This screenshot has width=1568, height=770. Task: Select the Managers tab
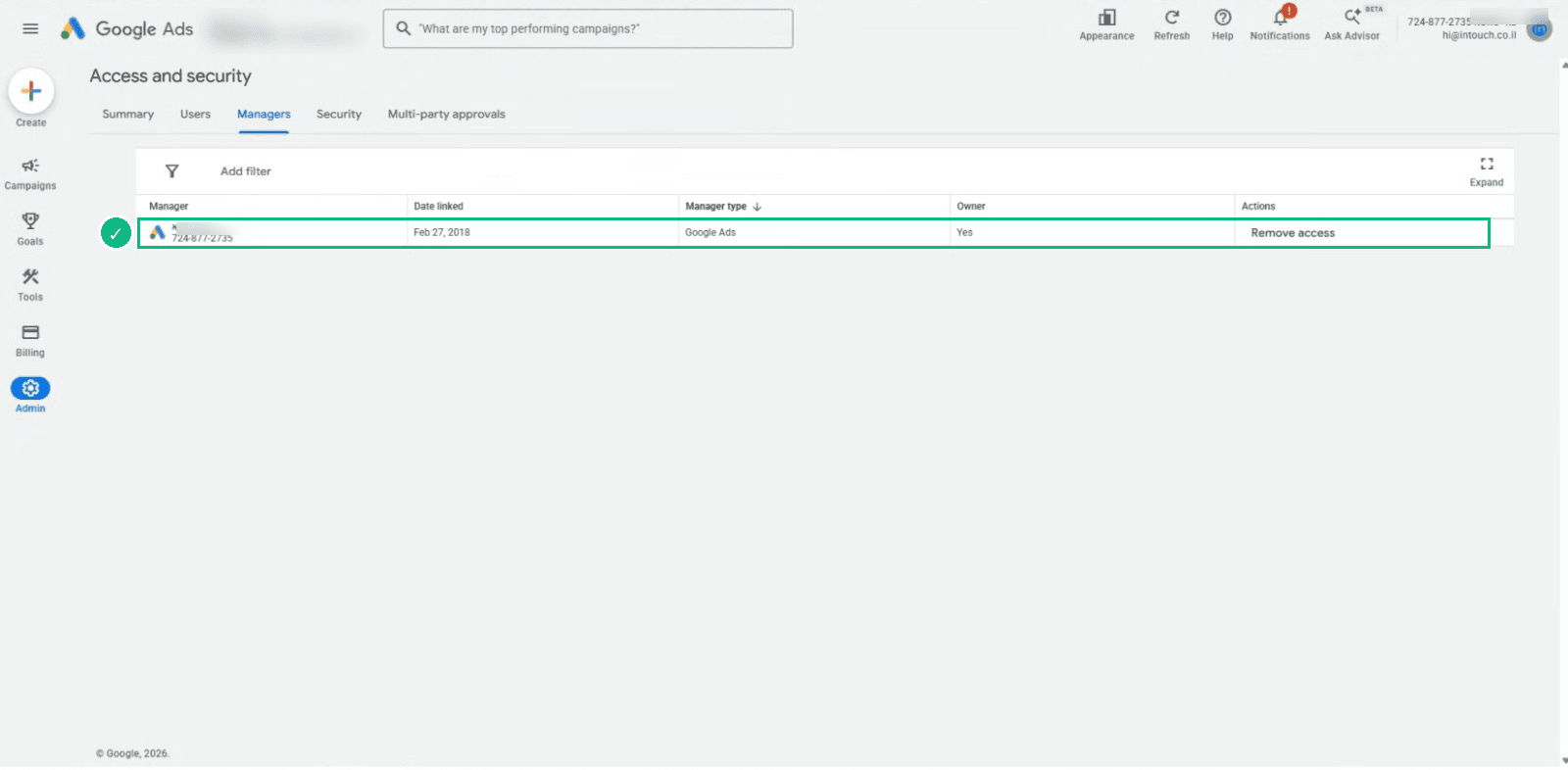tap(264, 115)
